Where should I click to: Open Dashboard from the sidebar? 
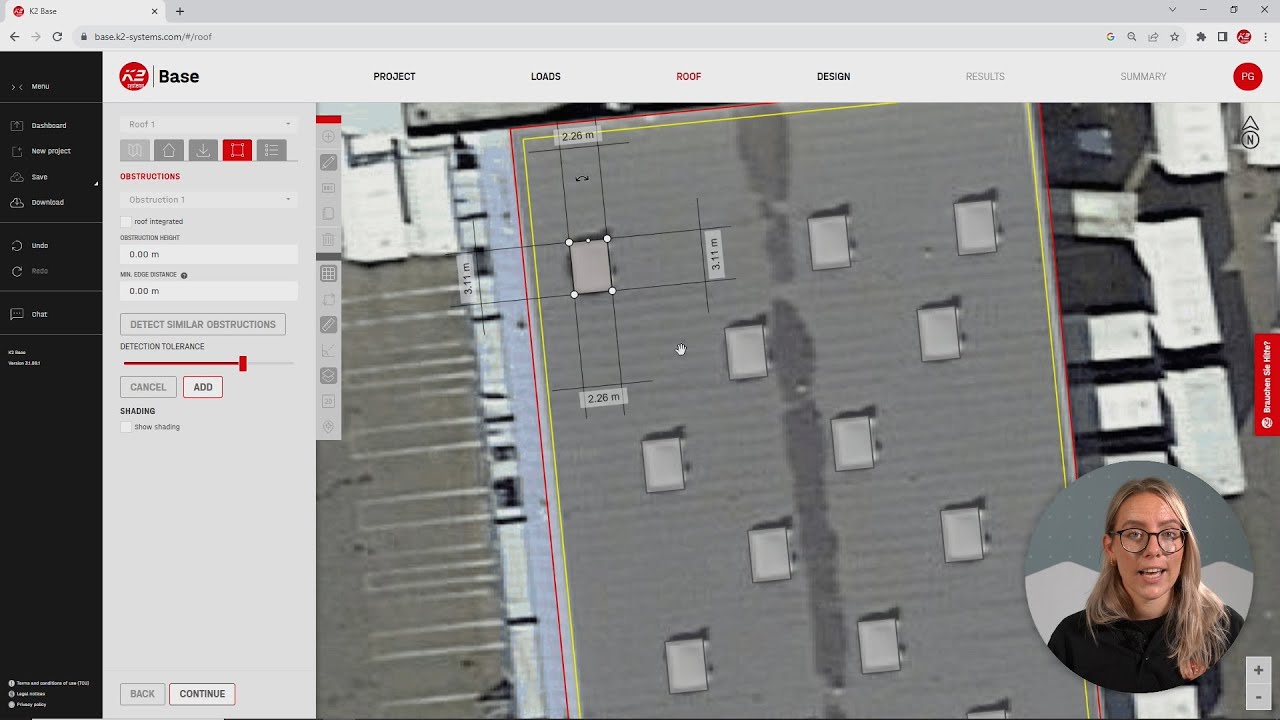pyautogui.click(x=39, y=126)
